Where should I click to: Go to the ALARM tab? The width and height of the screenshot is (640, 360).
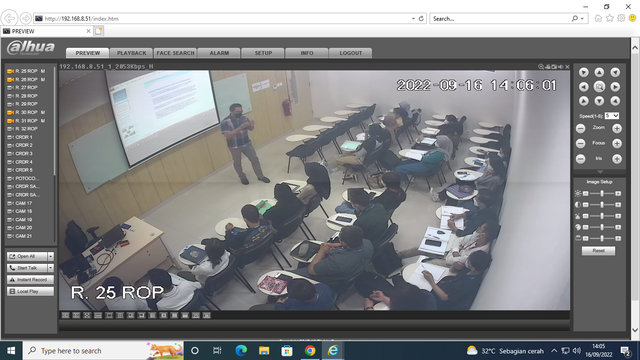pyautogui.click(x=219, y=53)
